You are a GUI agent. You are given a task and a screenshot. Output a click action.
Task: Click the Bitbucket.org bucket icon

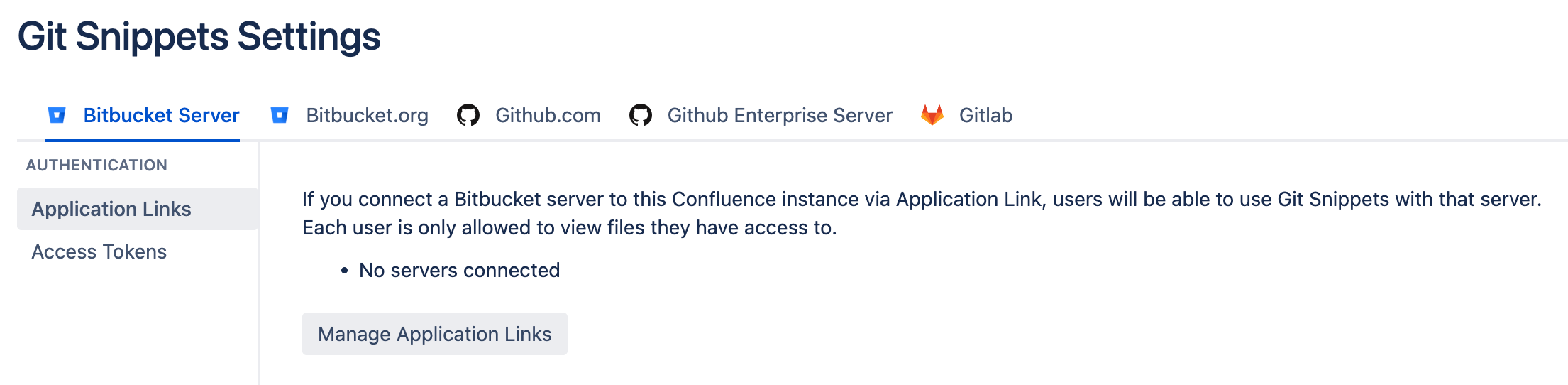tap(280, 115)
